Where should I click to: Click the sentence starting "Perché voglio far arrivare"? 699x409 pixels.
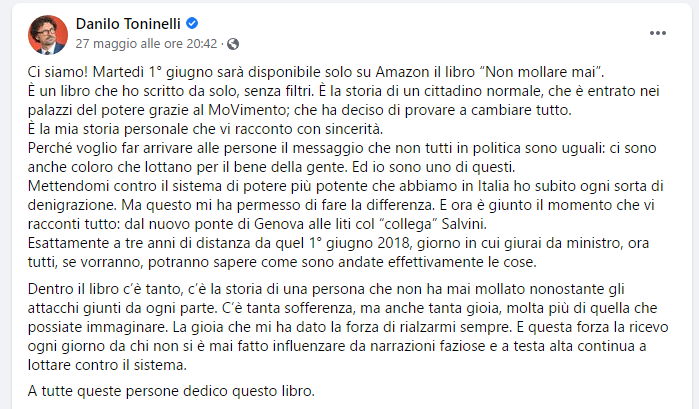tap(300, 149)
